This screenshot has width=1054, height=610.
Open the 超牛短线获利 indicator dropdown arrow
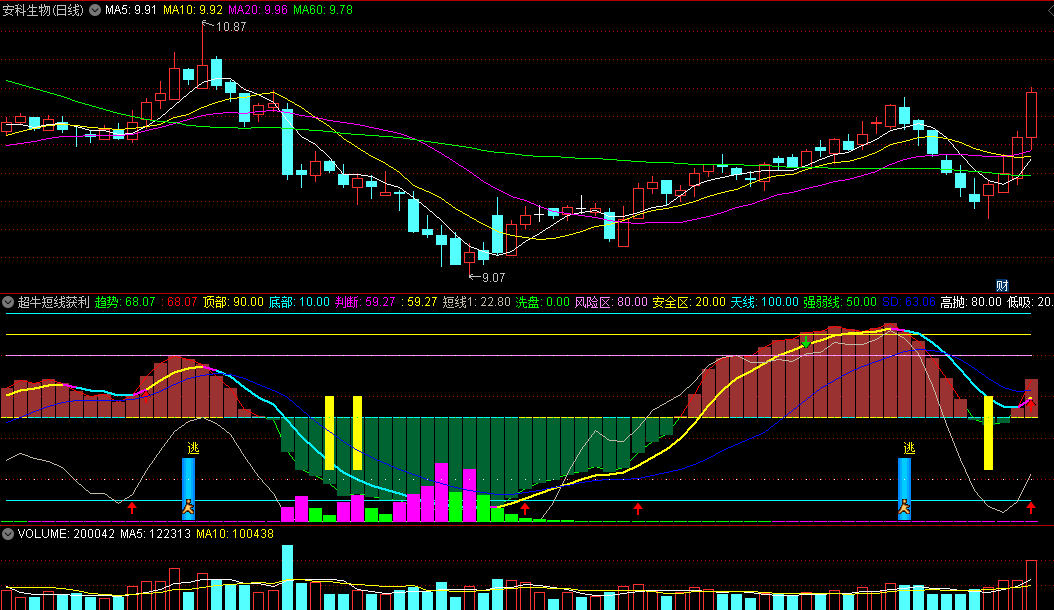(x=8, y=302)
